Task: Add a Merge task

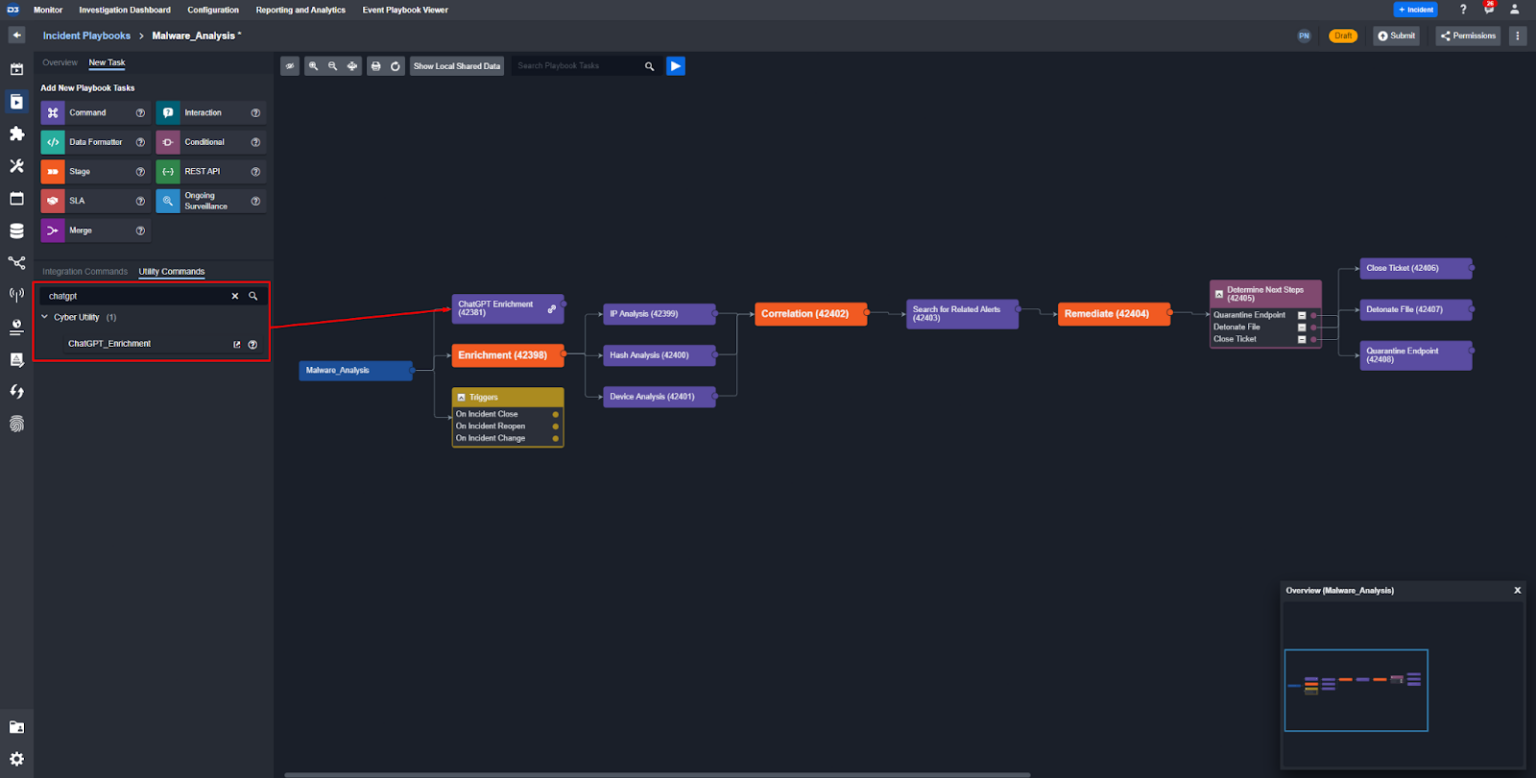Action: click(x=95, y=230)
